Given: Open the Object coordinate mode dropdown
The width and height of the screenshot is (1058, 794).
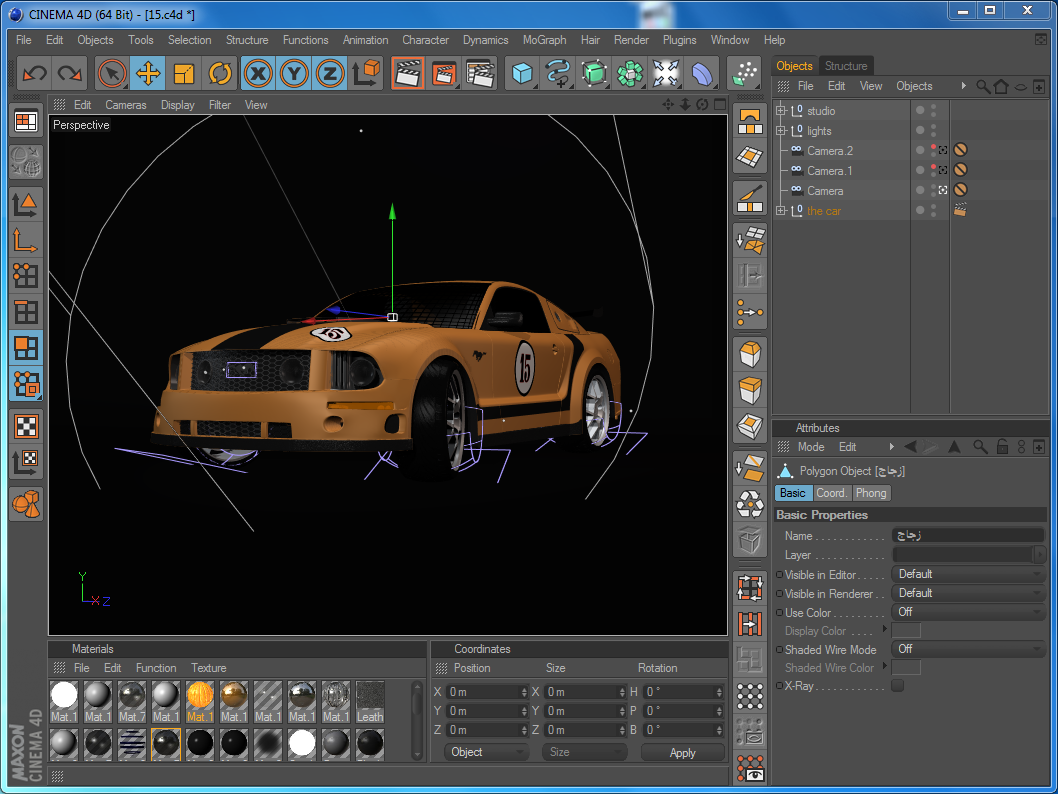Looking at the screenshot, I should coord(485,752).
